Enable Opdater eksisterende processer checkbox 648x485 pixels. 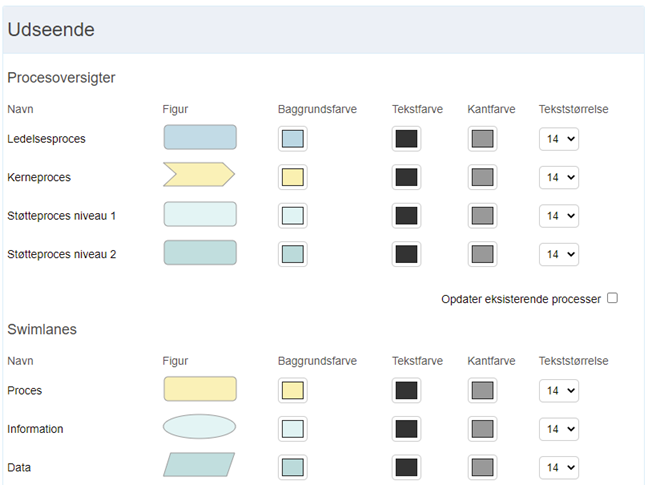point(612,298)
